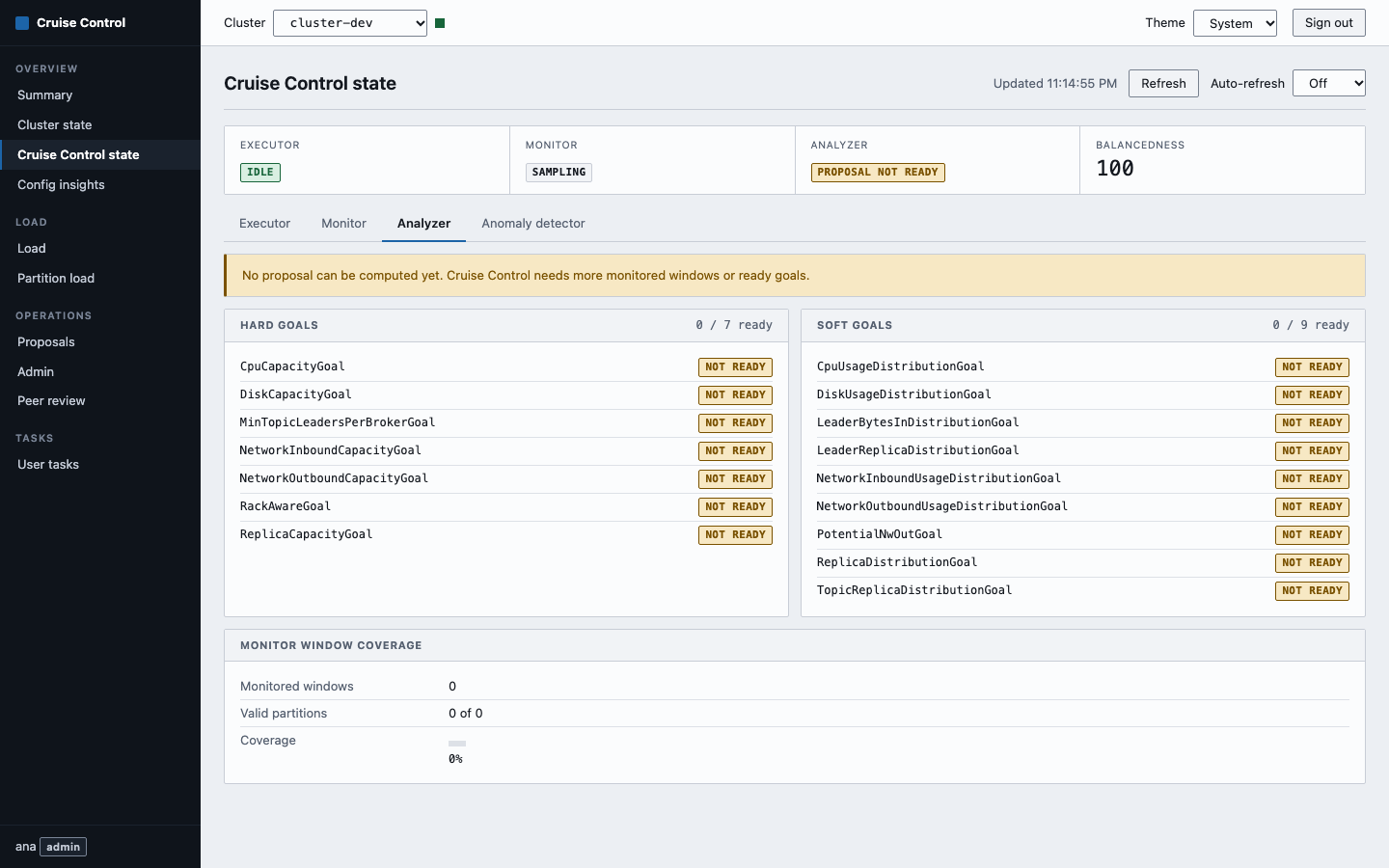Open Cluster state in the sidebar
The height and width of the screenshot is (868, 1389).
[100, 125]
